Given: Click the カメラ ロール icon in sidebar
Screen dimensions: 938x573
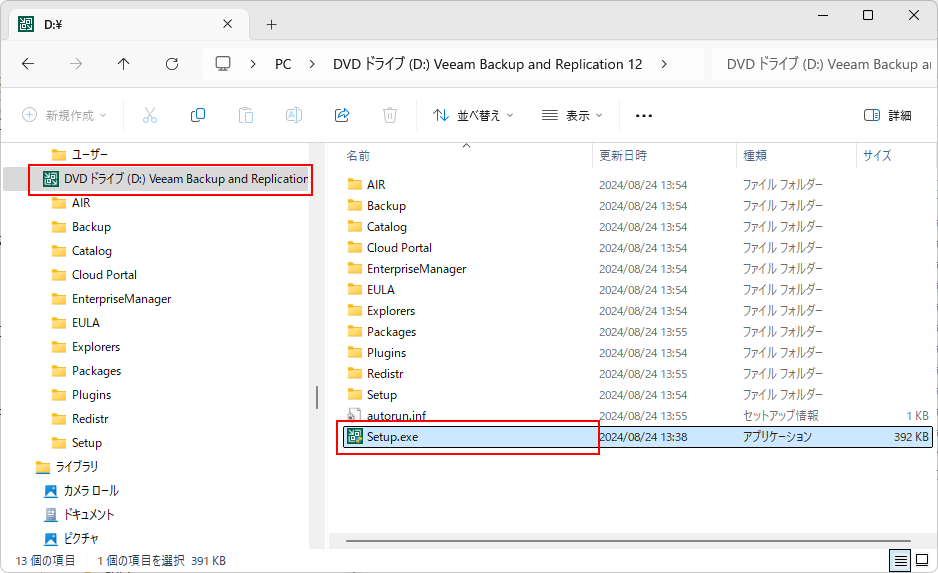Looking at the screenshot, I should coord(51,491).
